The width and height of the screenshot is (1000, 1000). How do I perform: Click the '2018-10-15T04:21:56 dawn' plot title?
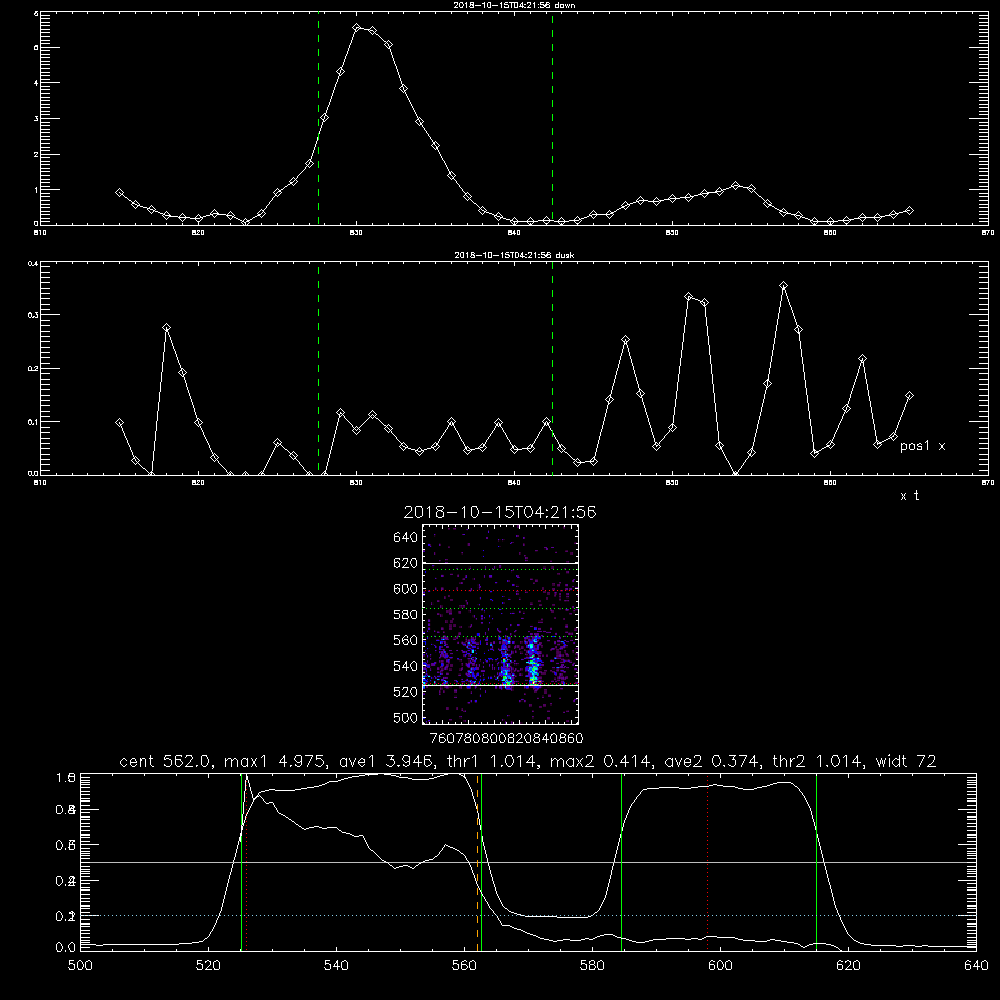(514, 5)
